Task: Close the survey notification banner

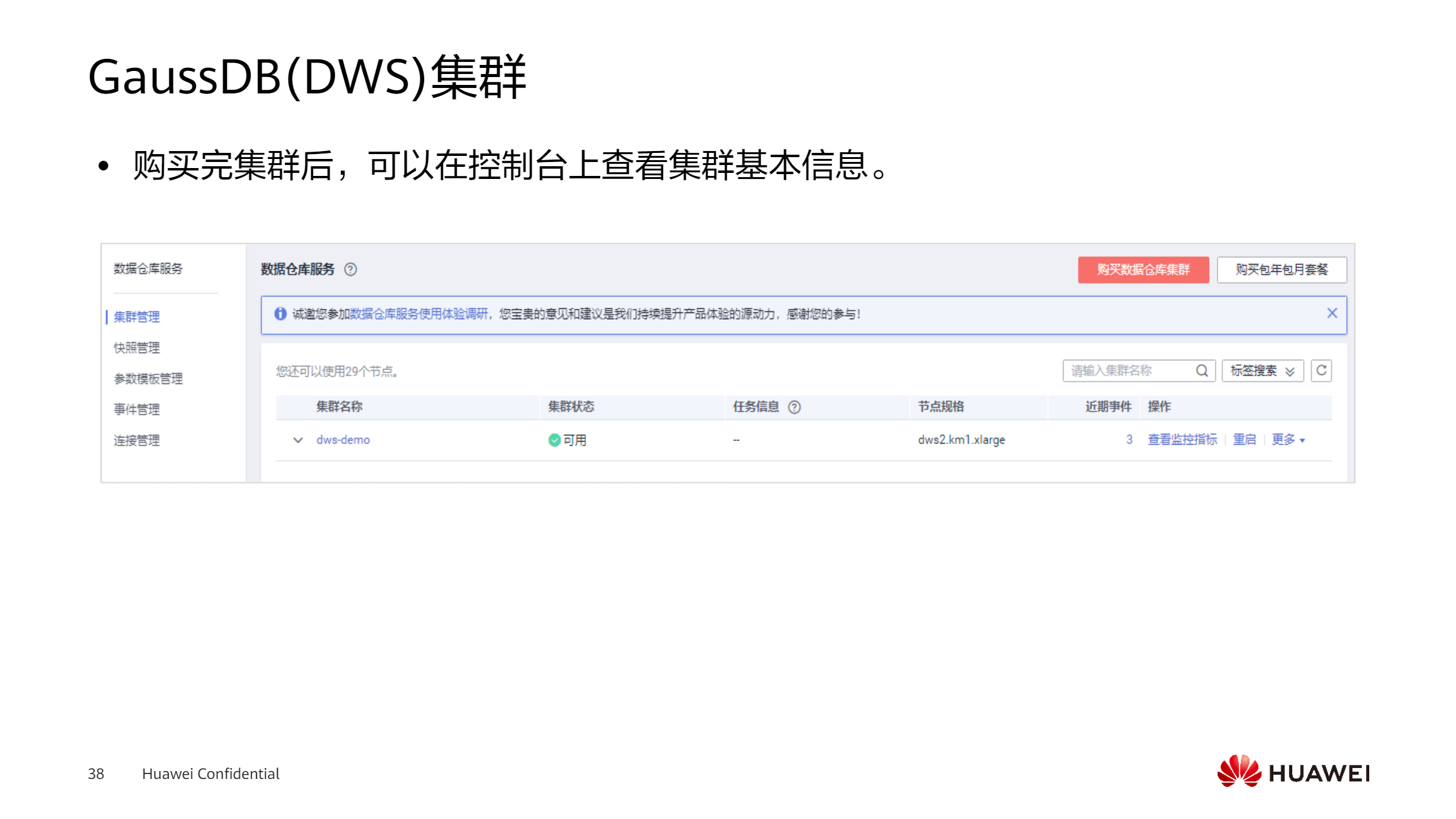Action: pos(1332,313)
